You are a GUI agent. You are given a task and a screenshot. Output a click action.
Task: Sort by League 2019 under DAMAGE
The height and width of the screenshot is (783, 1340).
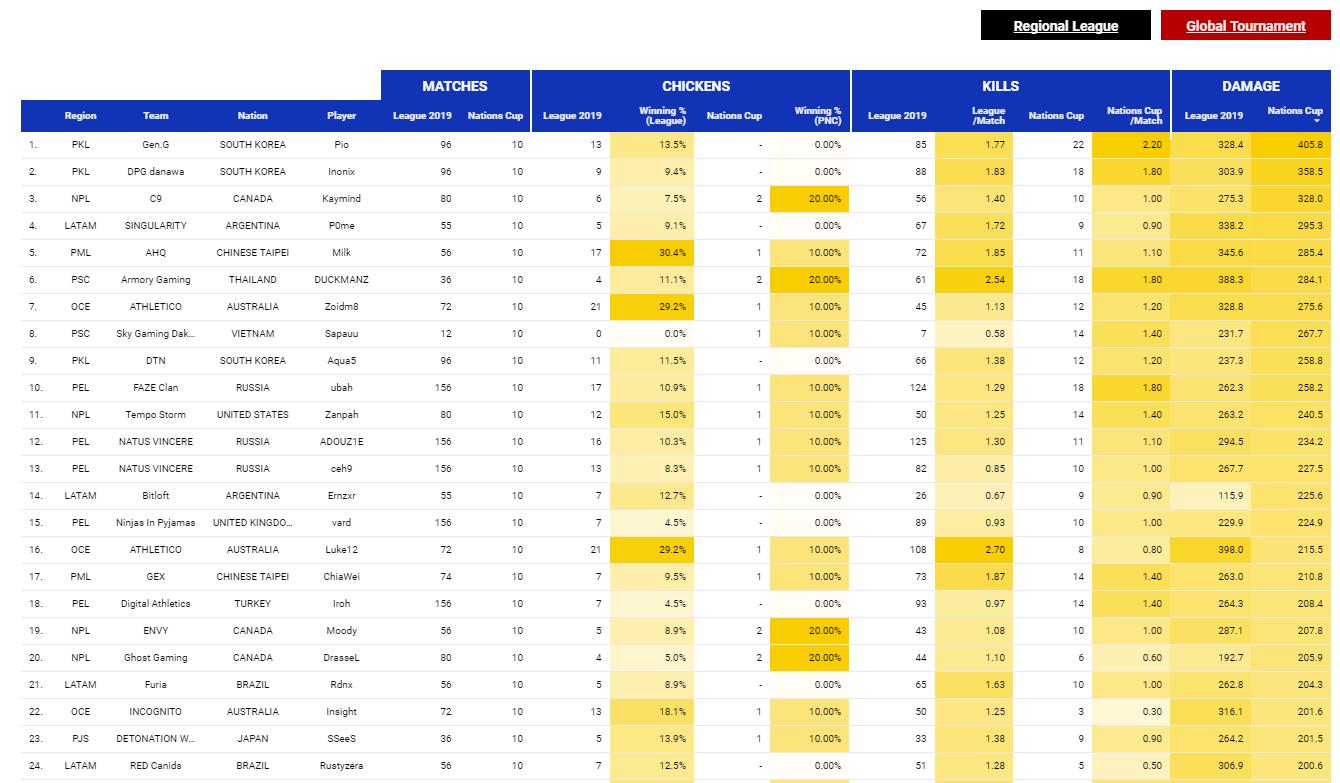coord(1214,116)
